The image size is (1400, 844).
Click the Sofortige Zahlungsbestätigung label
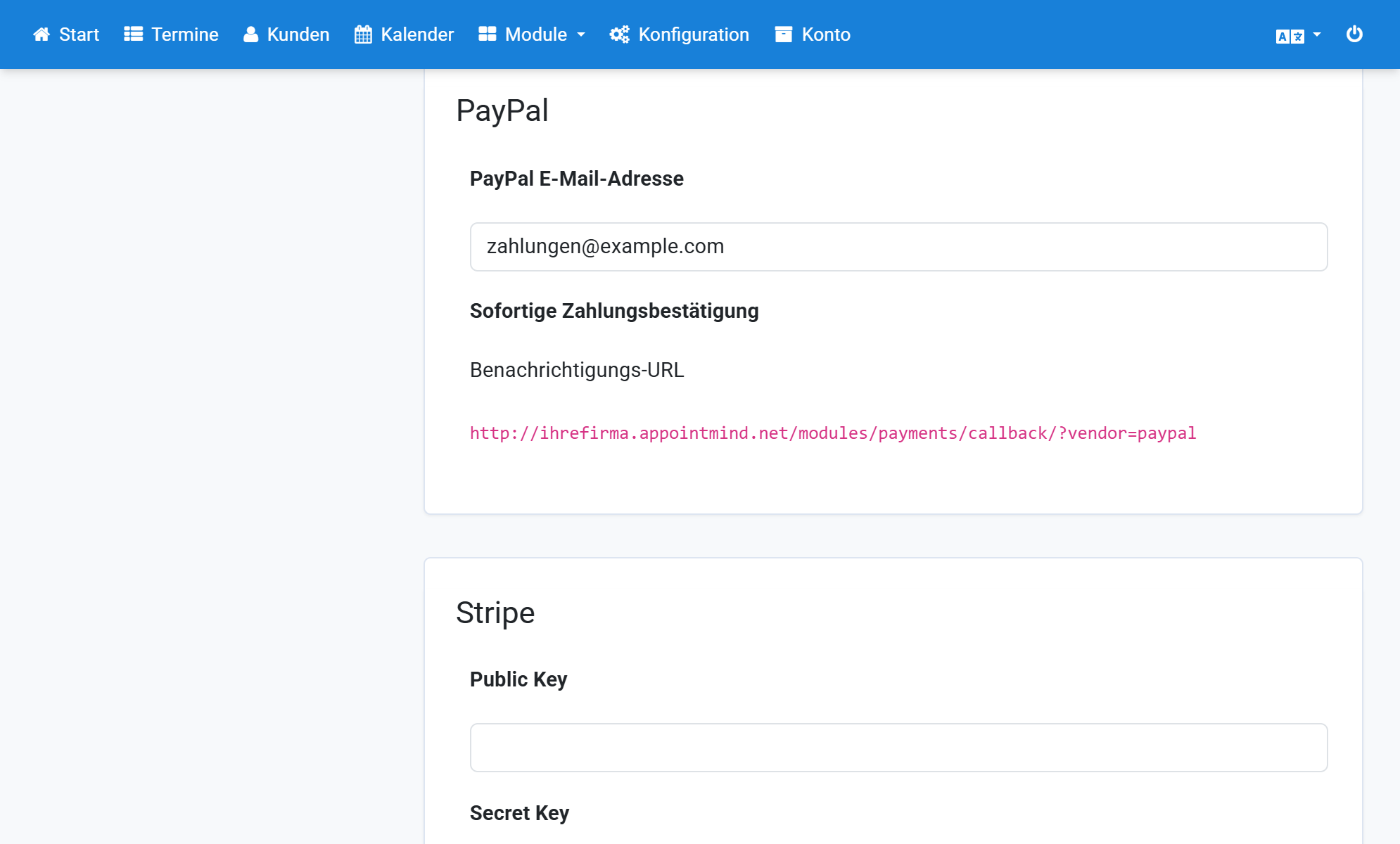[x=614, y=311]
